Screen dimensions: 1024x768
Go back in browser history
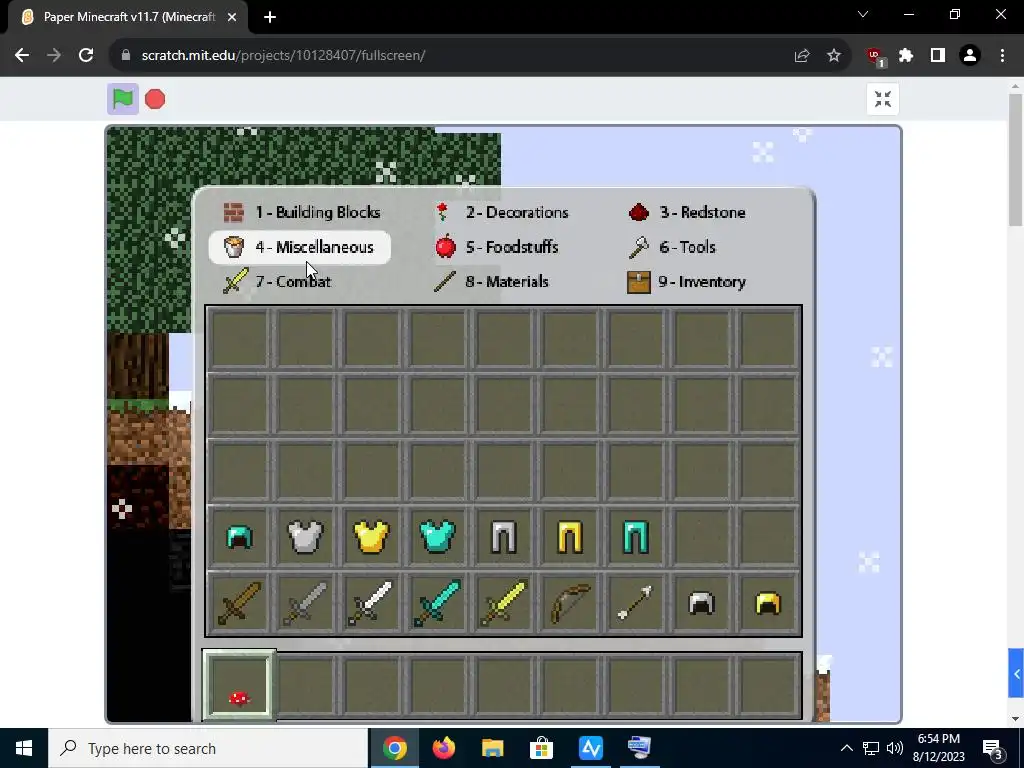(x=22, y=56)
